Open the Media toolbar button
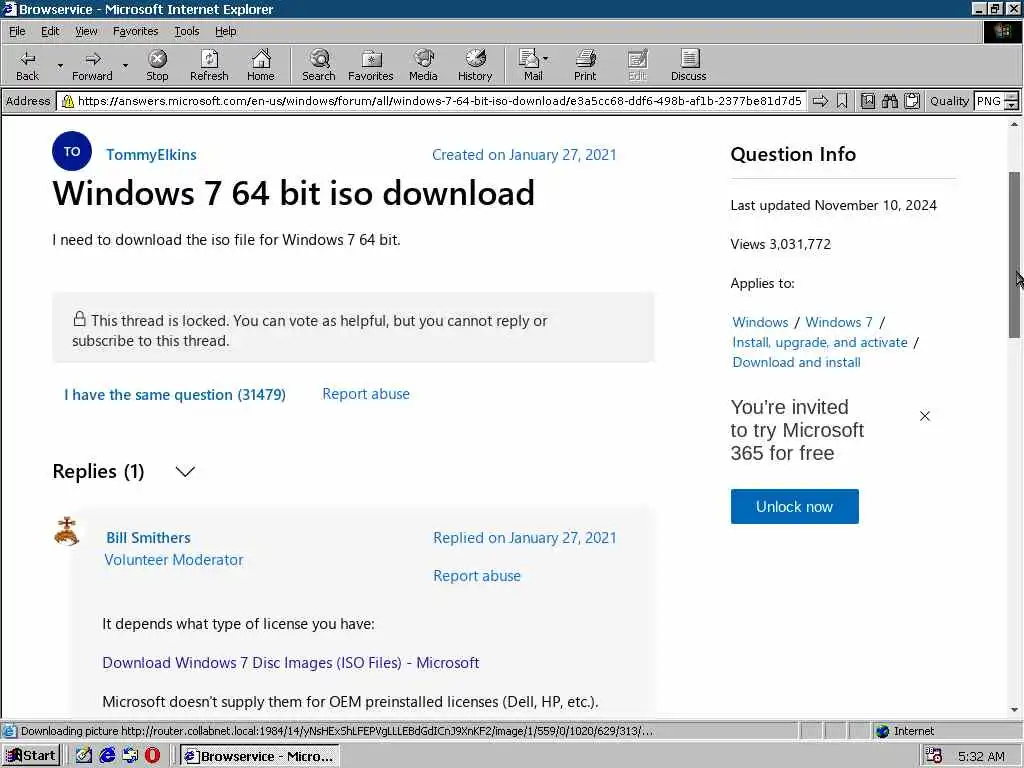 tap(423, 65)
